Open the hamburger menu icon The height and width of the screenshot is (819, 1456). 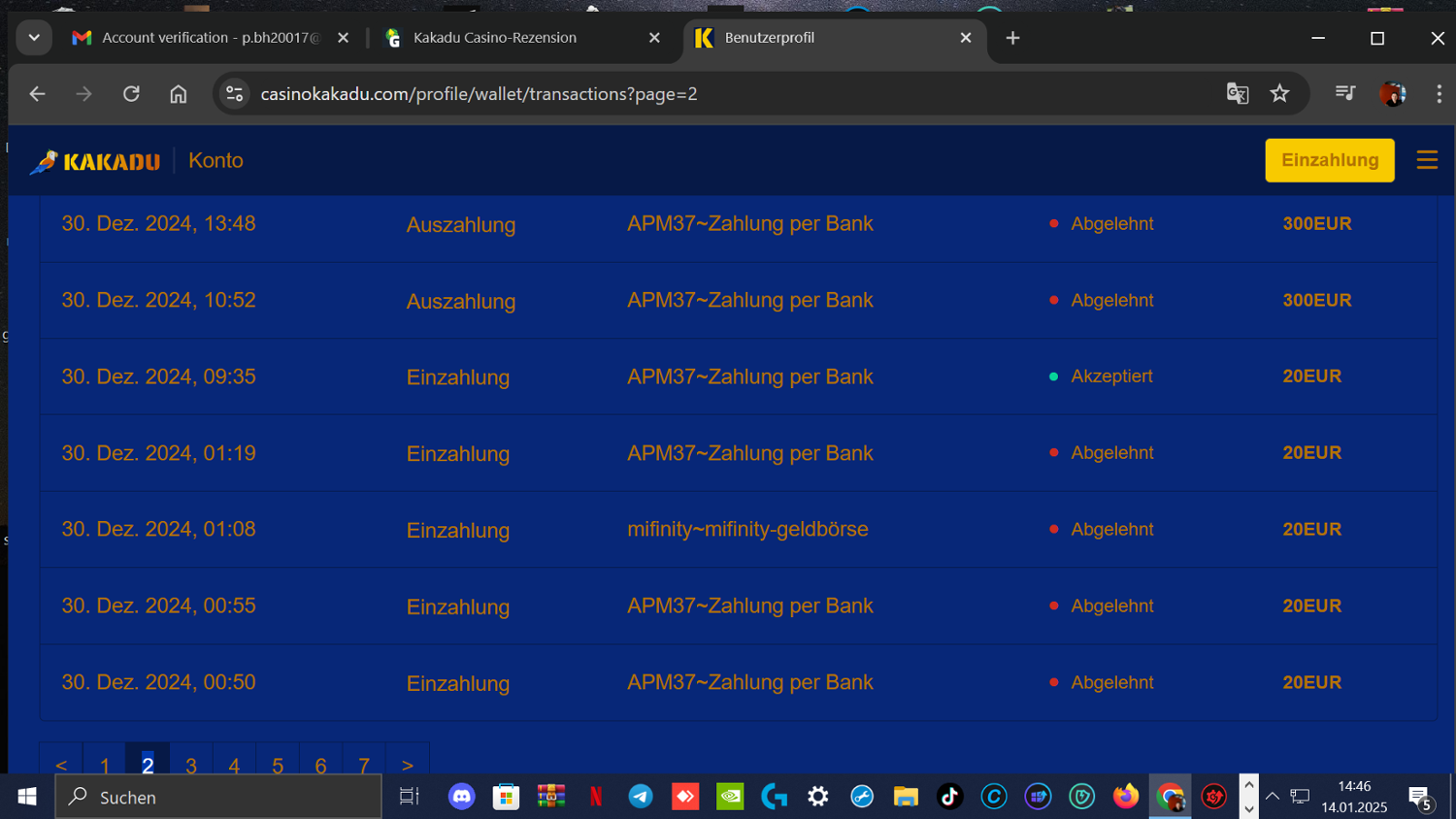(1426, 160)
